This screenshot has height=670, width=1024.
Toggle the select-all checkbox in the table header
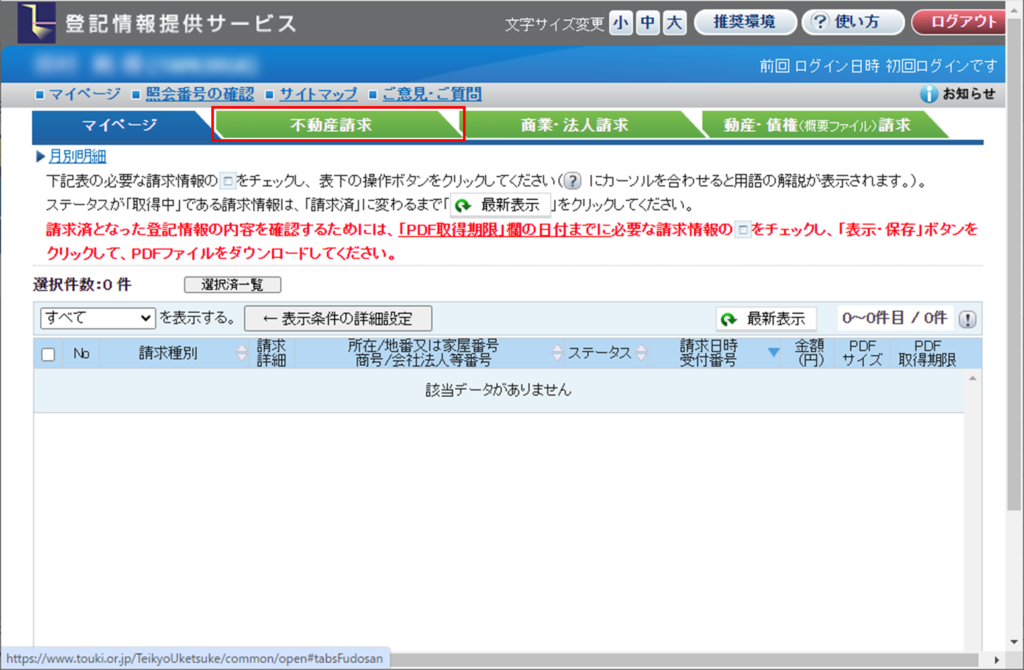point(48,353)
